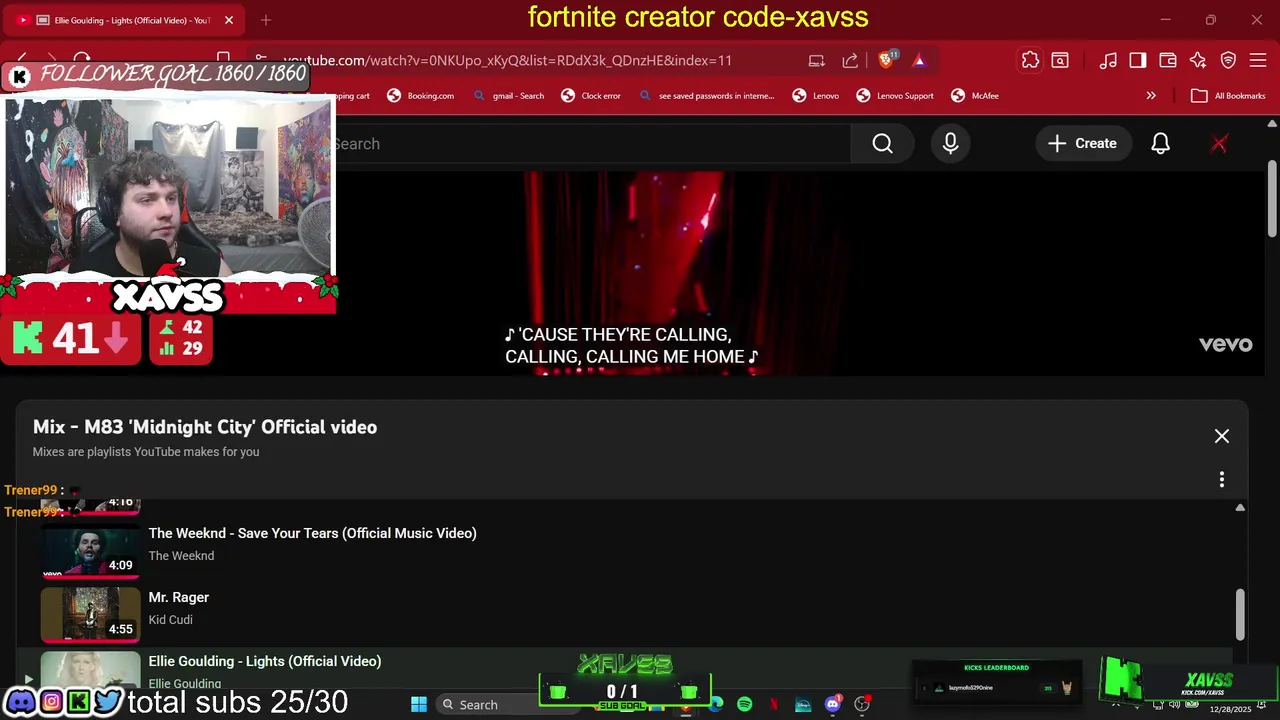Open the Brave Shields lion icon
Viewport: 1280px width, 720px height.
(886, 60)
